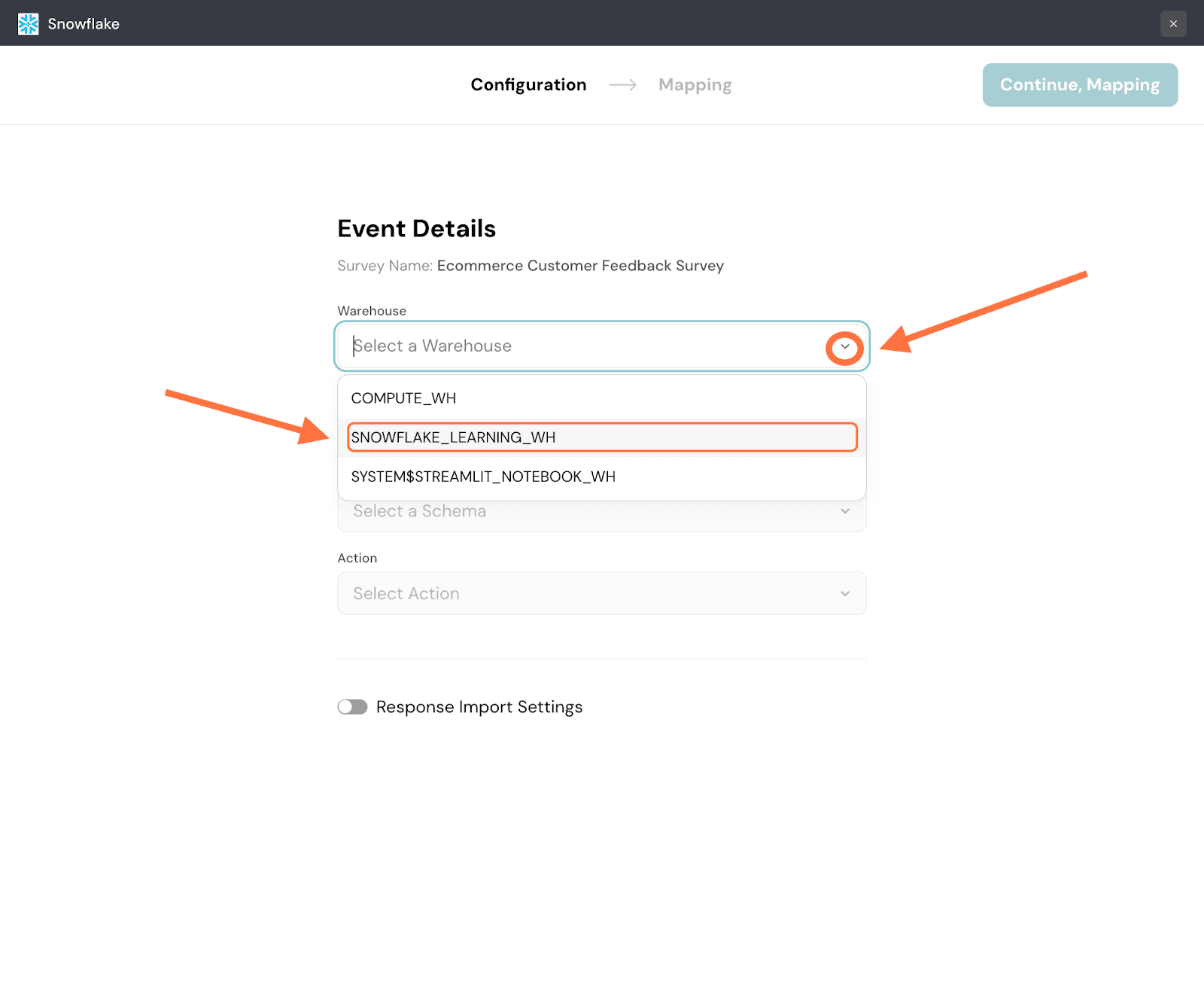The image size is (1204, 996).
Task: Go to the Mapping step
Action: (695, 85)
